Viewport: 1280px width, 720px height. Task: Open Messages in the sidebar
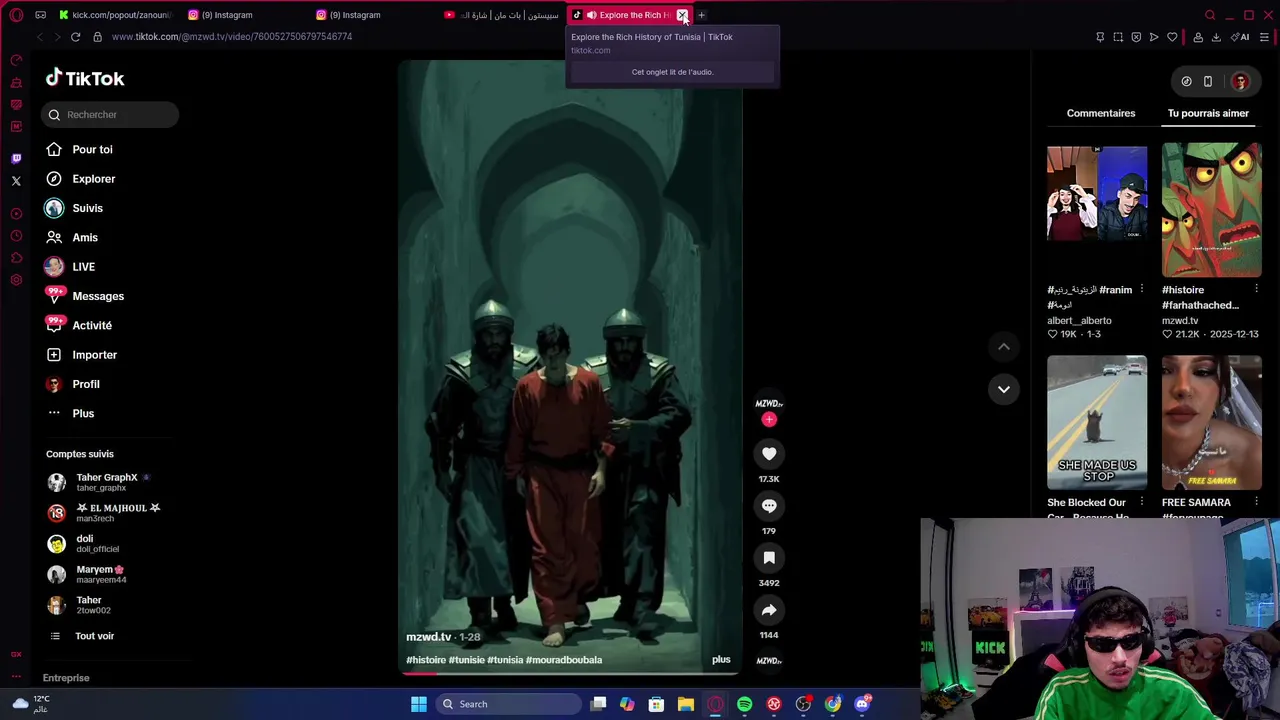98,296
